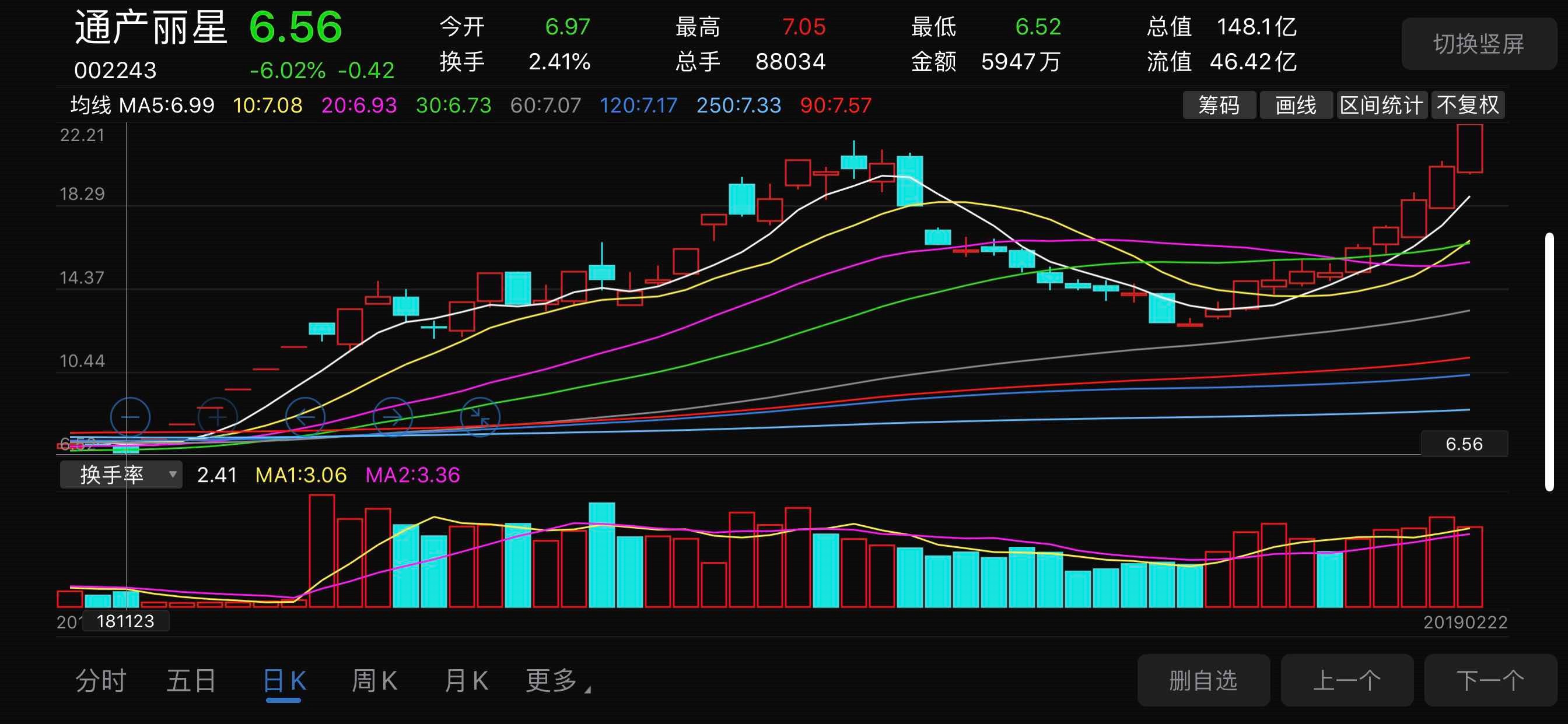Tap the 14.37 price axis label

coord(82,278)
